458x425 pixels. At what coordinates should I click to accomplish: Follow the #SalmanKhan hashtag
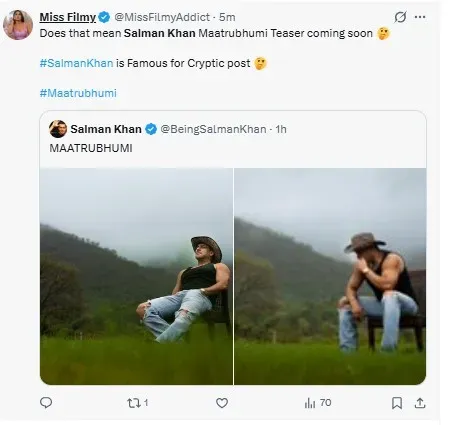pyautogui.click(x=76, y=63)
